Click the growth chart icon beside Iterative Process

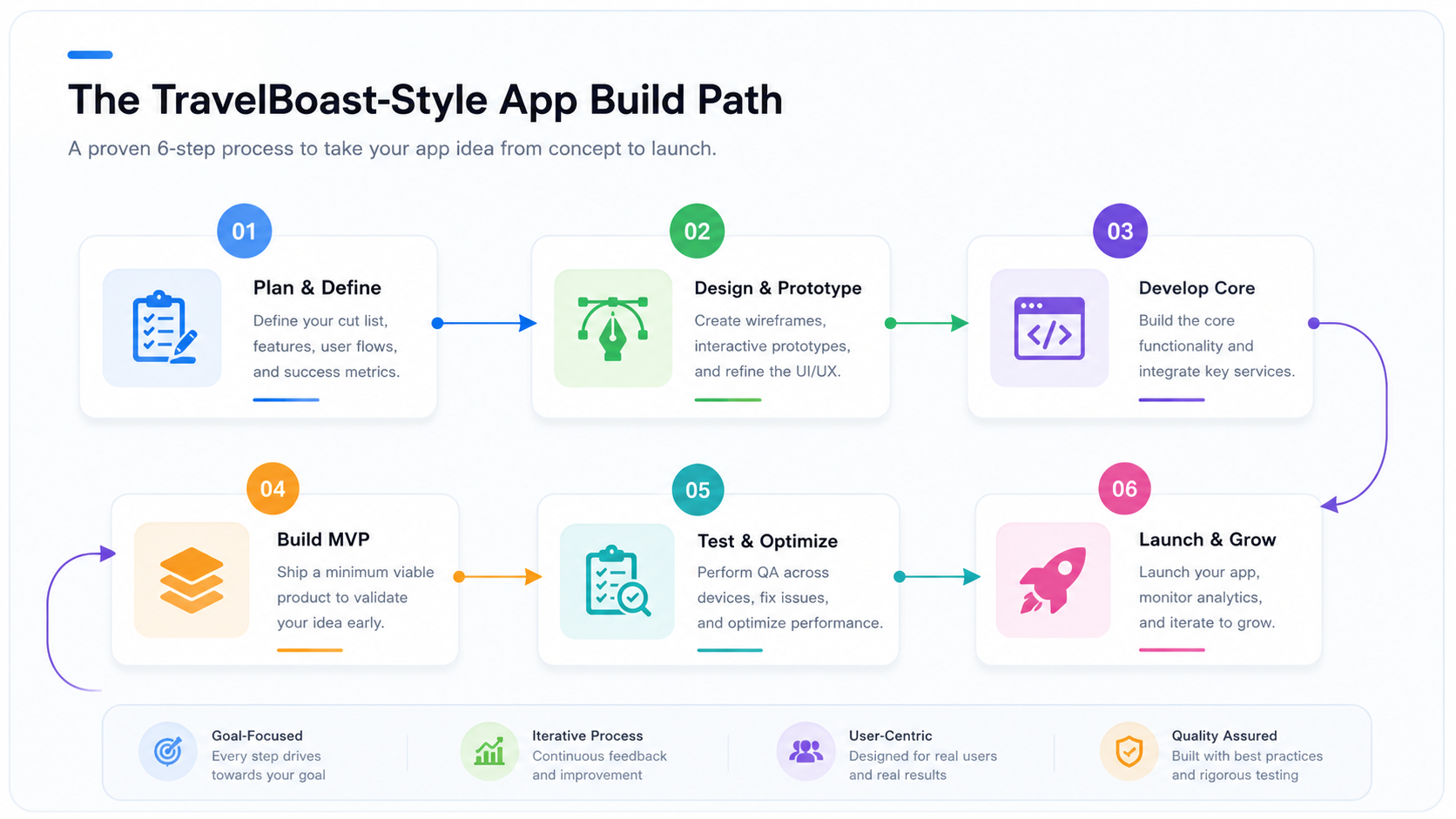click(x=489, y=750)
